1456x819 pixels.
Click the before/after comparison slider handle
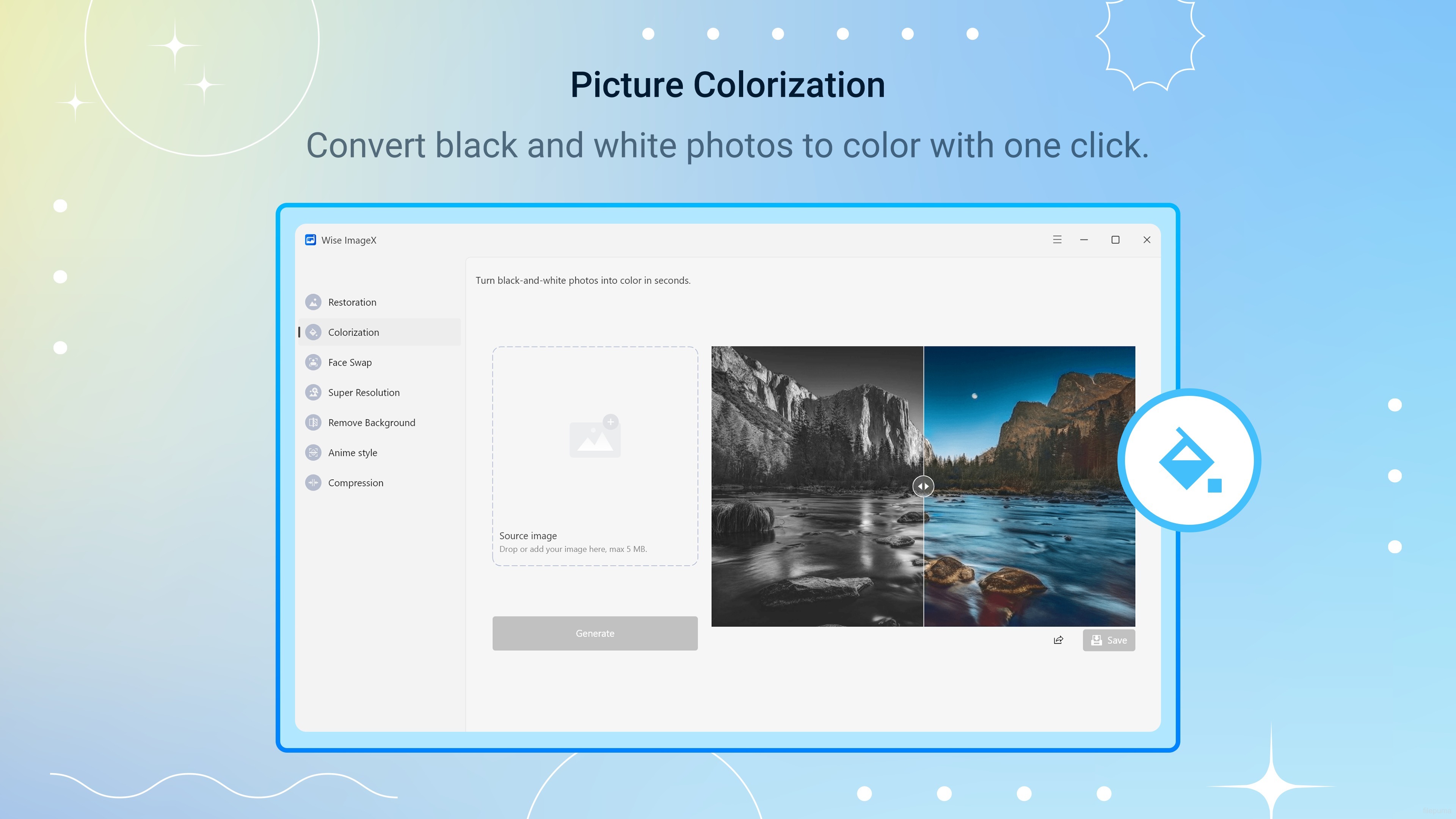point(923,486)
